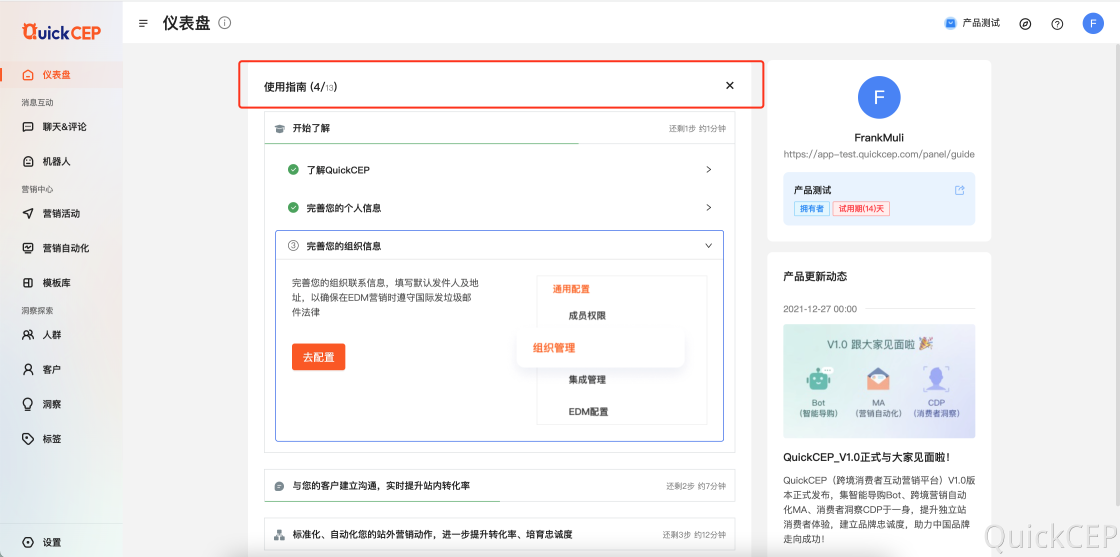This screenshot has width=1120, height=557.
Task: Click the tag icon for 标签
Action: (28, 439)
